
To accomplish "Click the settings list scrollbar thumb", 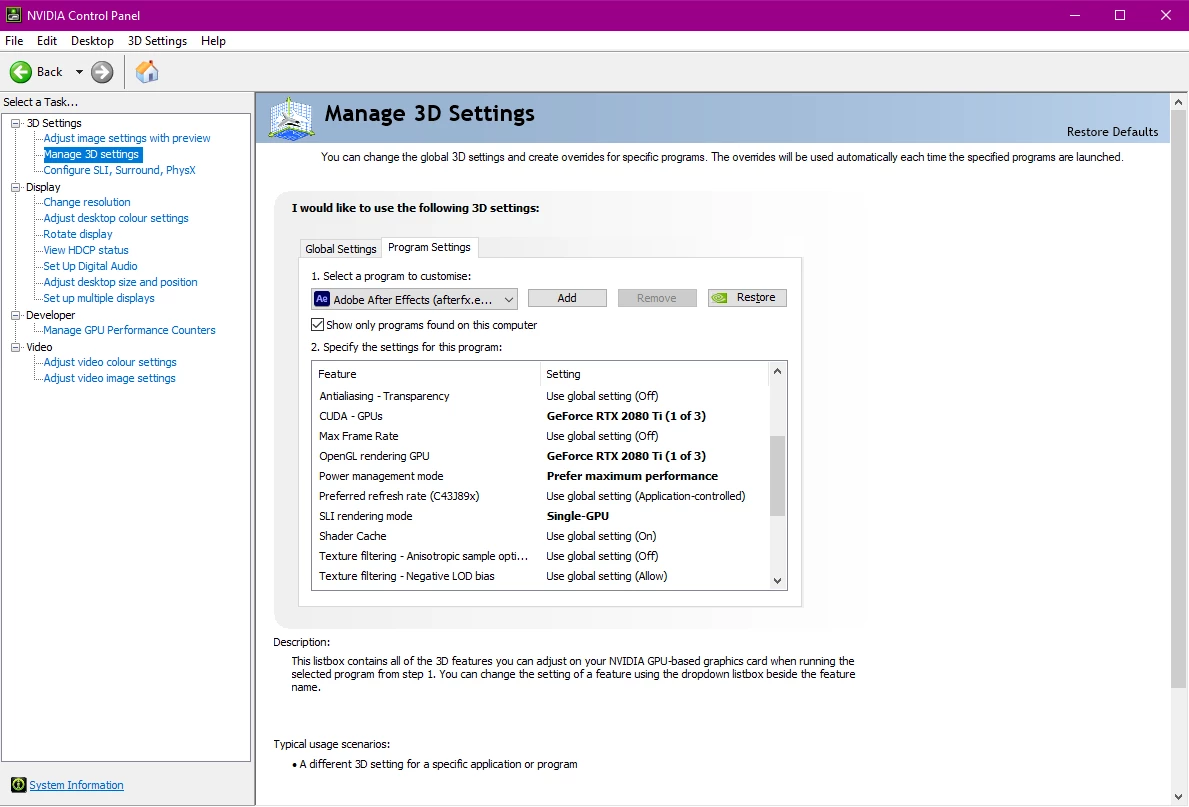I will [x=777, y=476].
